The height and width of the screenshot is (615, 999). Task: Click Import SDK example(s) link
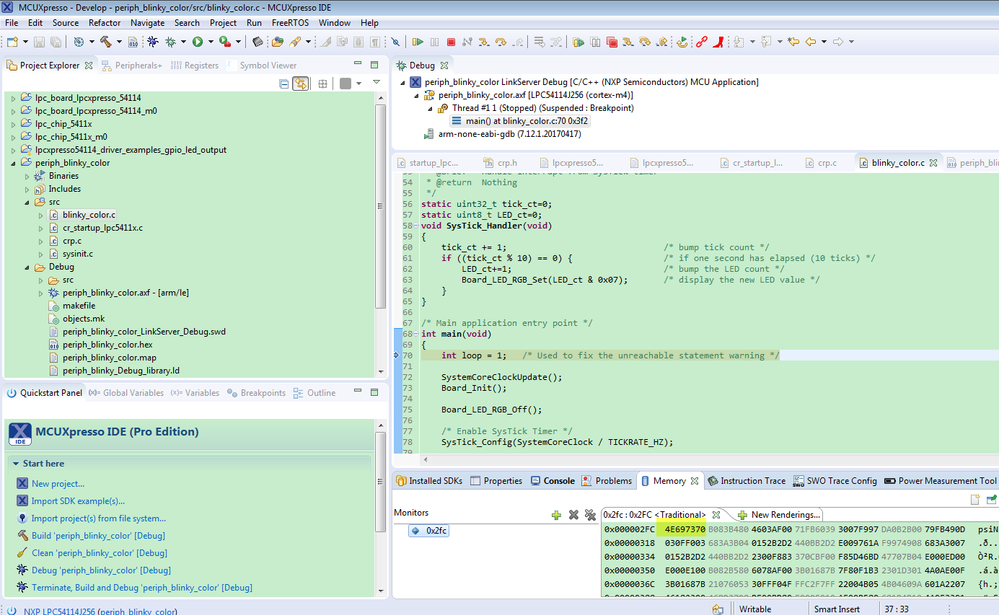point(78,501)
